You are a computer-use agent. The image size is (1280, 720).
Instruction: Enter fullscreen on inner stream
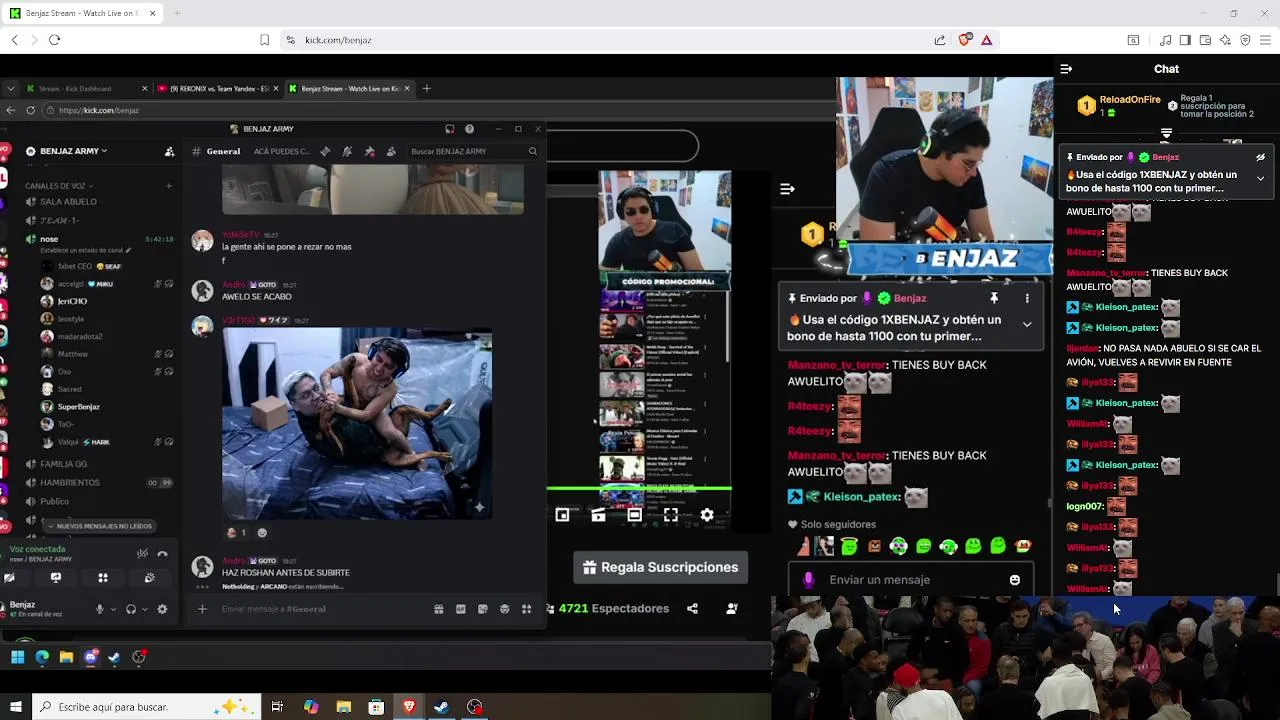click(670, 515)
